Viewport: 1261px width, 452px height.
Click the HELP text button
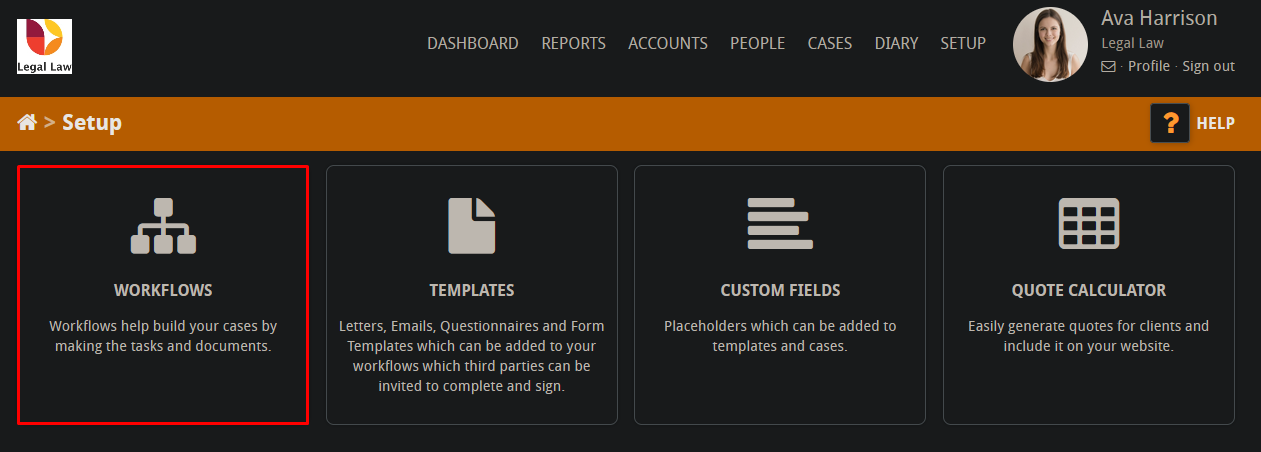(1216, 123)
